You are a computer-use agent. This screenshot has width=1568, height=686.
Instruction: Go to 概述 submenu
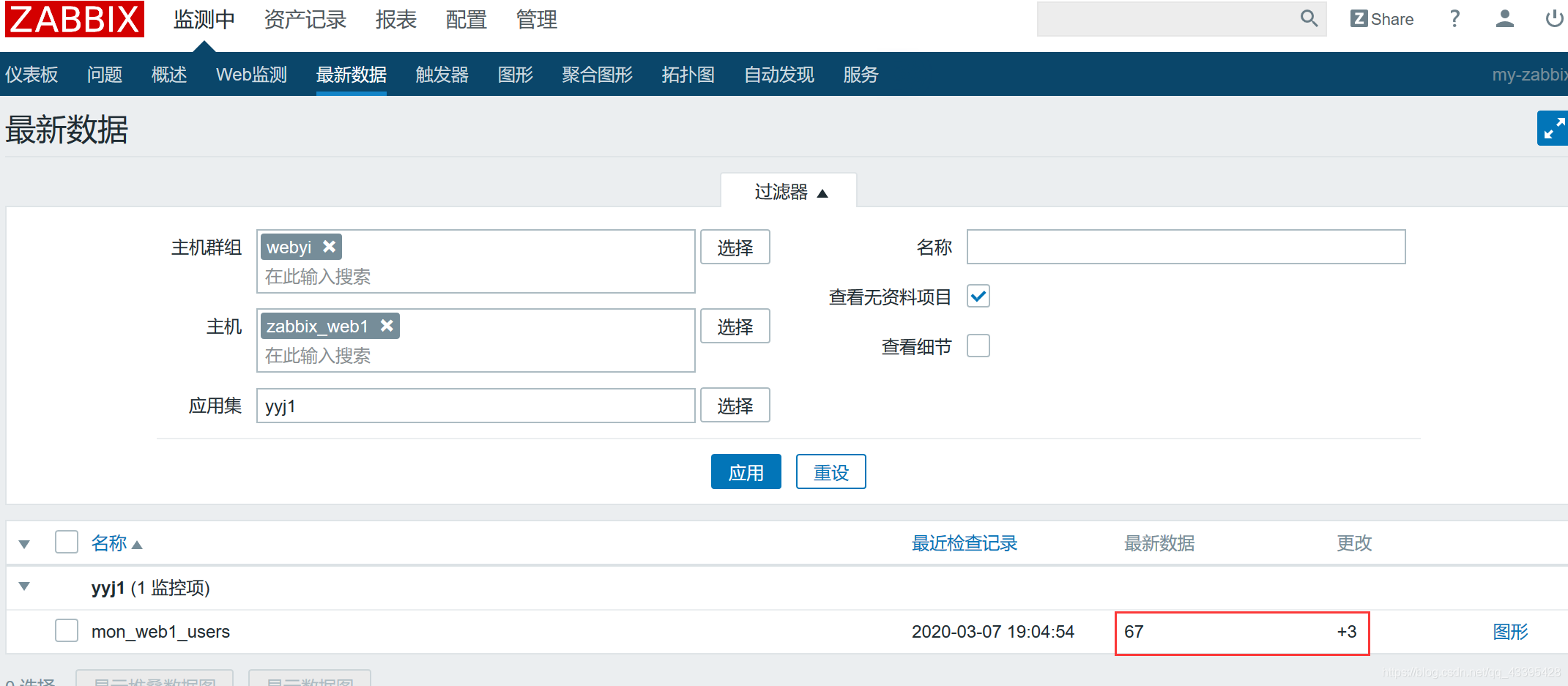tap(169, 75)
